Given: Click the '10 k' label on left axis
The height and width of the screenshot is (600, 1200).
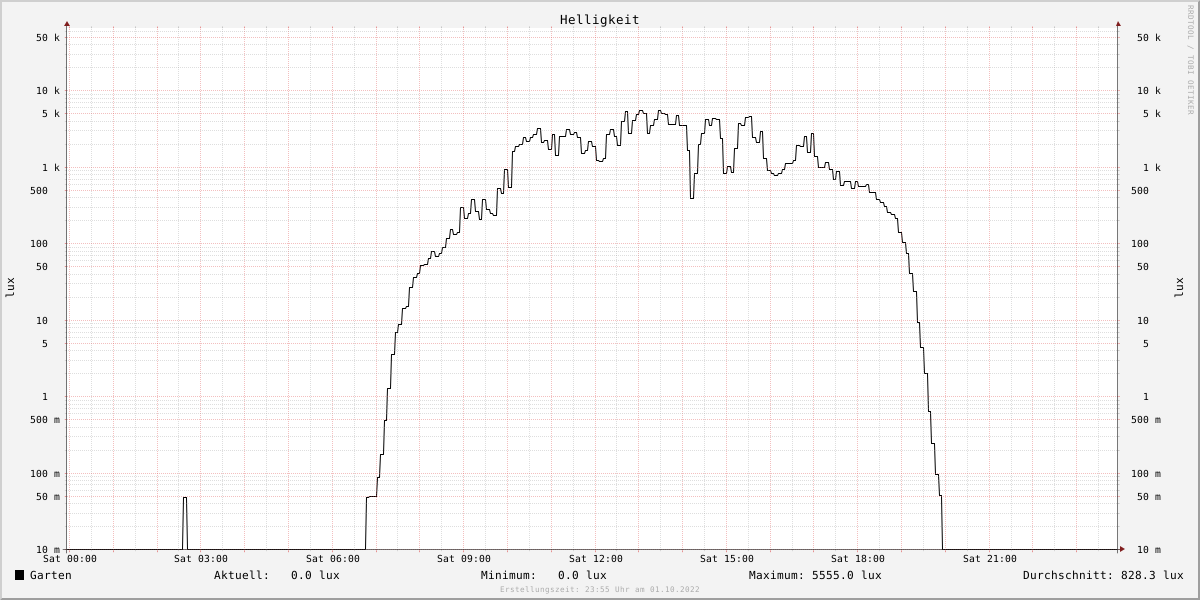Looking at the screenshot, I should pos(48,91).
